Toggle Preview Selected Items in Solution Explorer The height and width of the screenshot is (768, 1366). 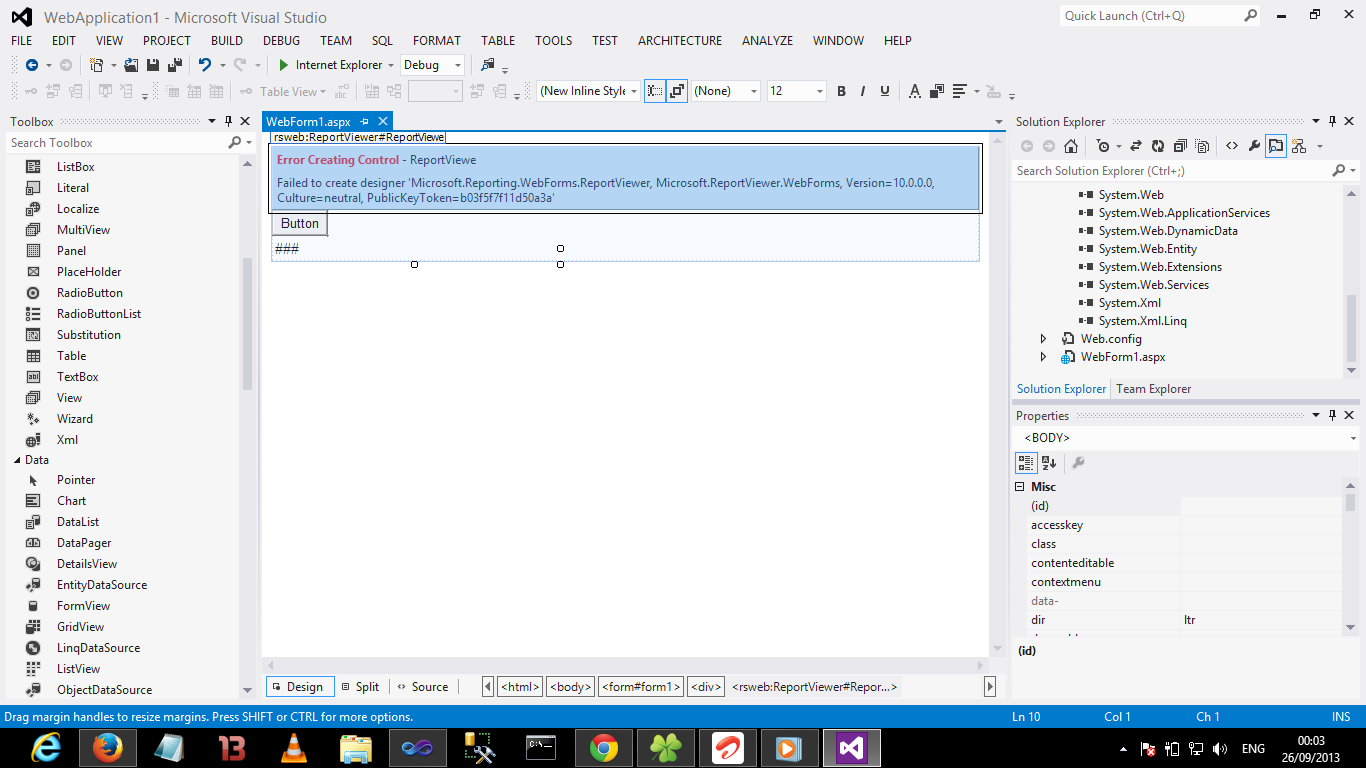click(x=1276, y=146)
